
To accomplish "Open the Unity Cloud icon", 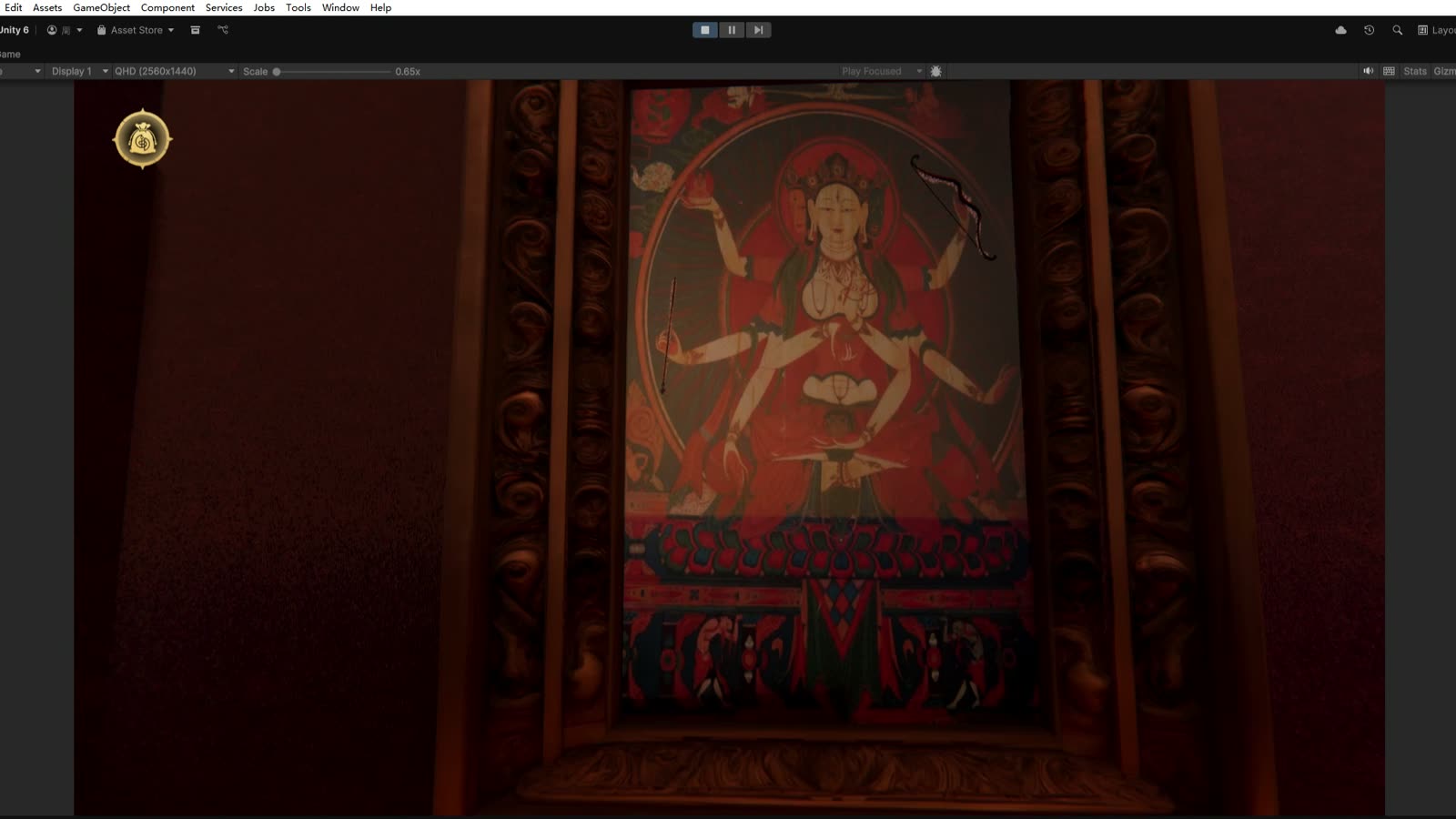I will pos(1340,30).
